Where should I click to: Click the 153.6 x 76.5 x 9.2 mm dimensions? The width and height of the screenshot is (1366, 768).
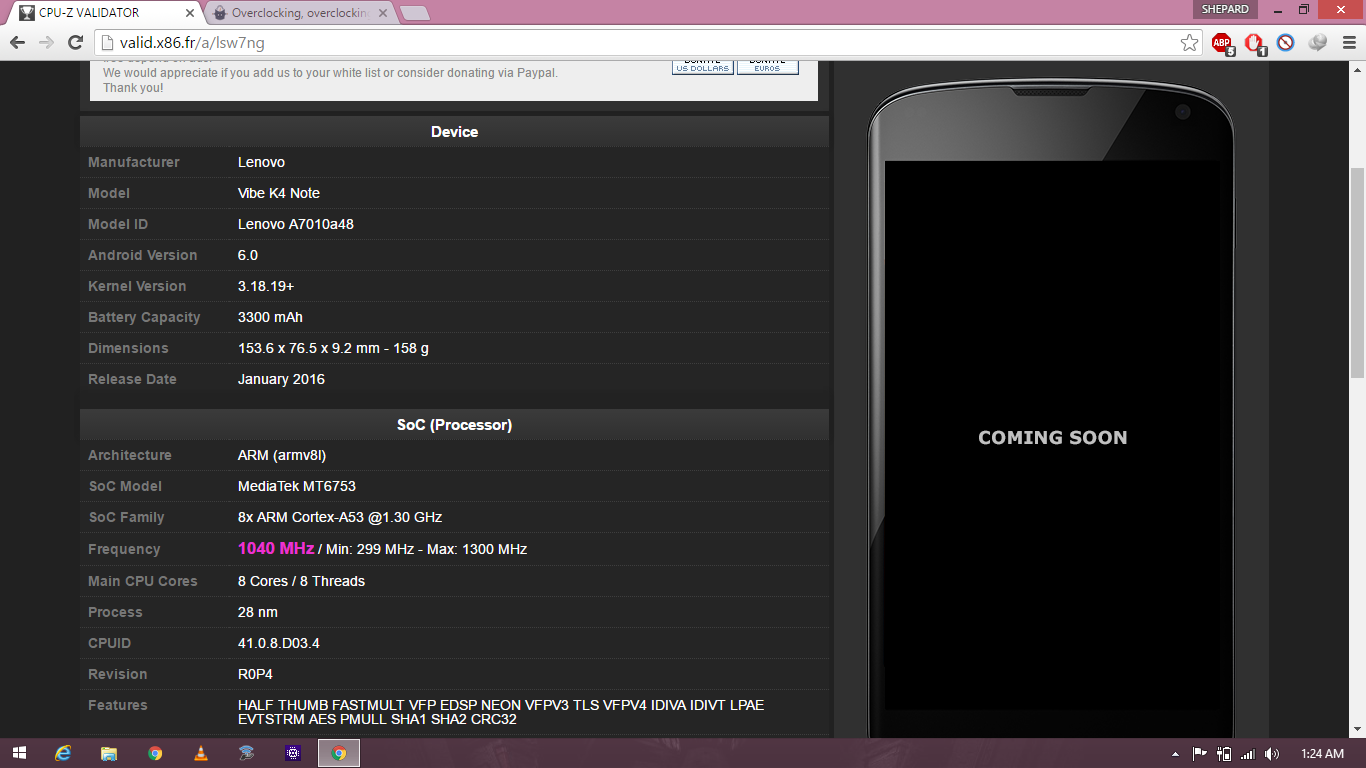[333, 348]
